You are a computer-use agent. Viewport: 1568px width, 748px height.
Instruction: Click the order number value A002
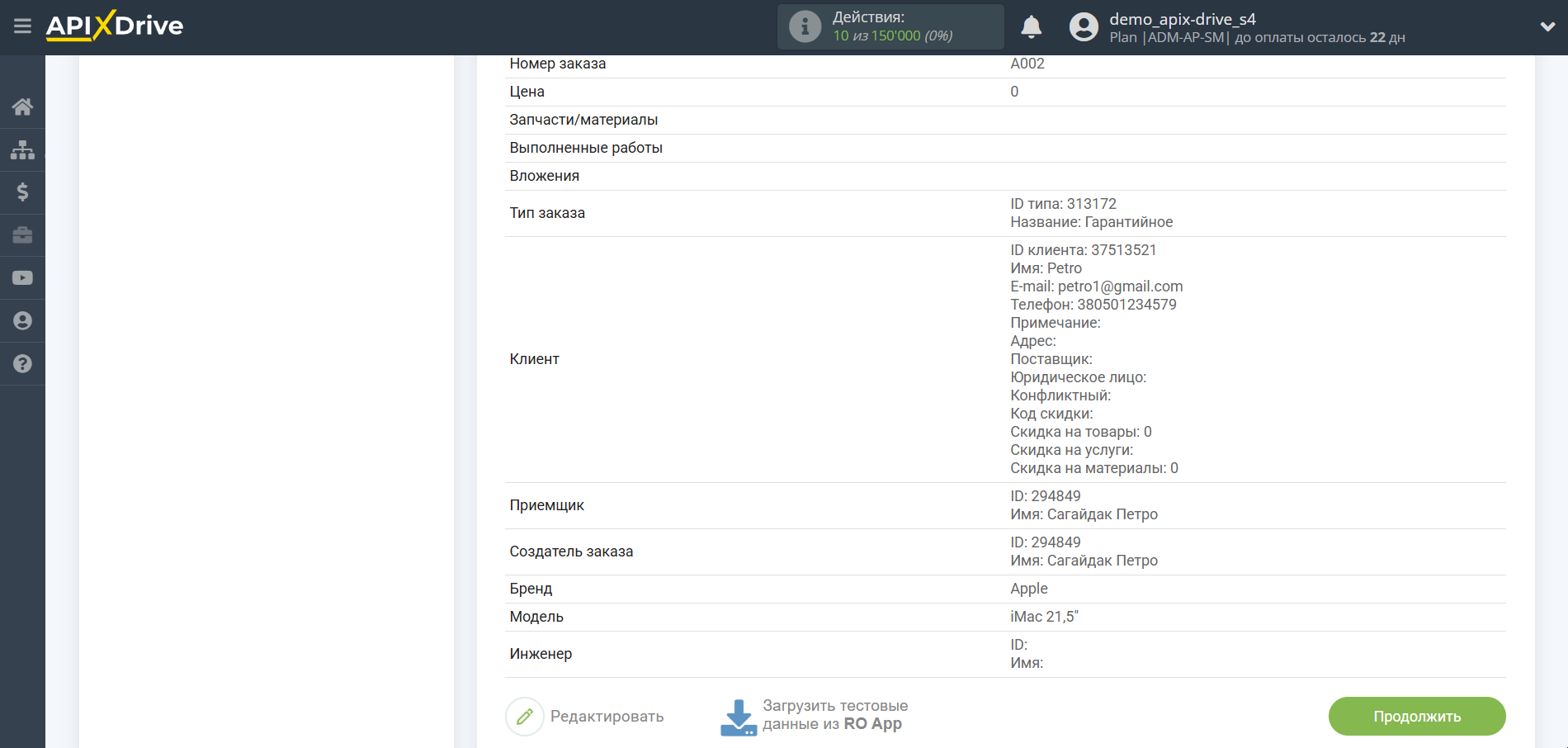pyautogui.click(x=1027, y=64)
